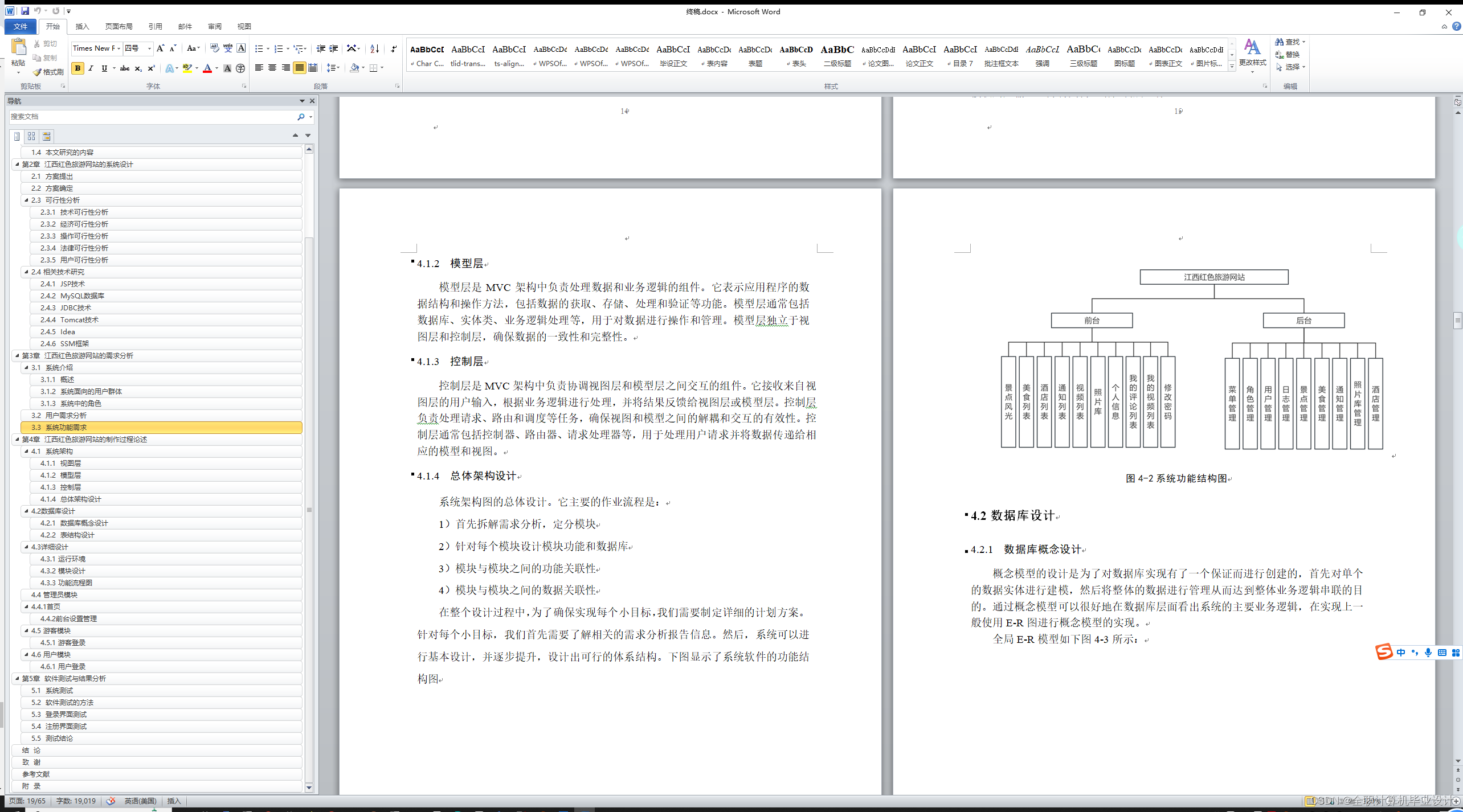Click the Strikethrough abc icon
The height and width of the screenshot is (812, 1463).
[x=124, y=68]
